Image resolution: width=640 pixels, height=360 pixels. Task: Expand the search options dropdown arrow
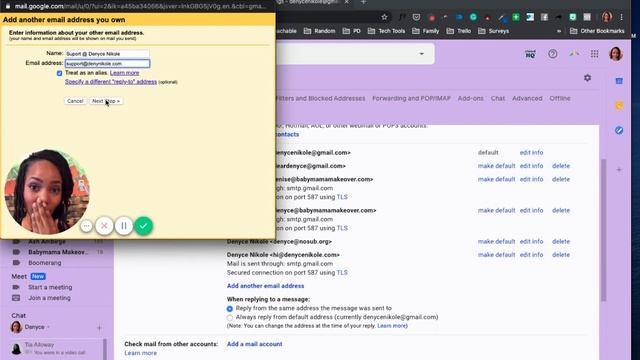point(422,54)
